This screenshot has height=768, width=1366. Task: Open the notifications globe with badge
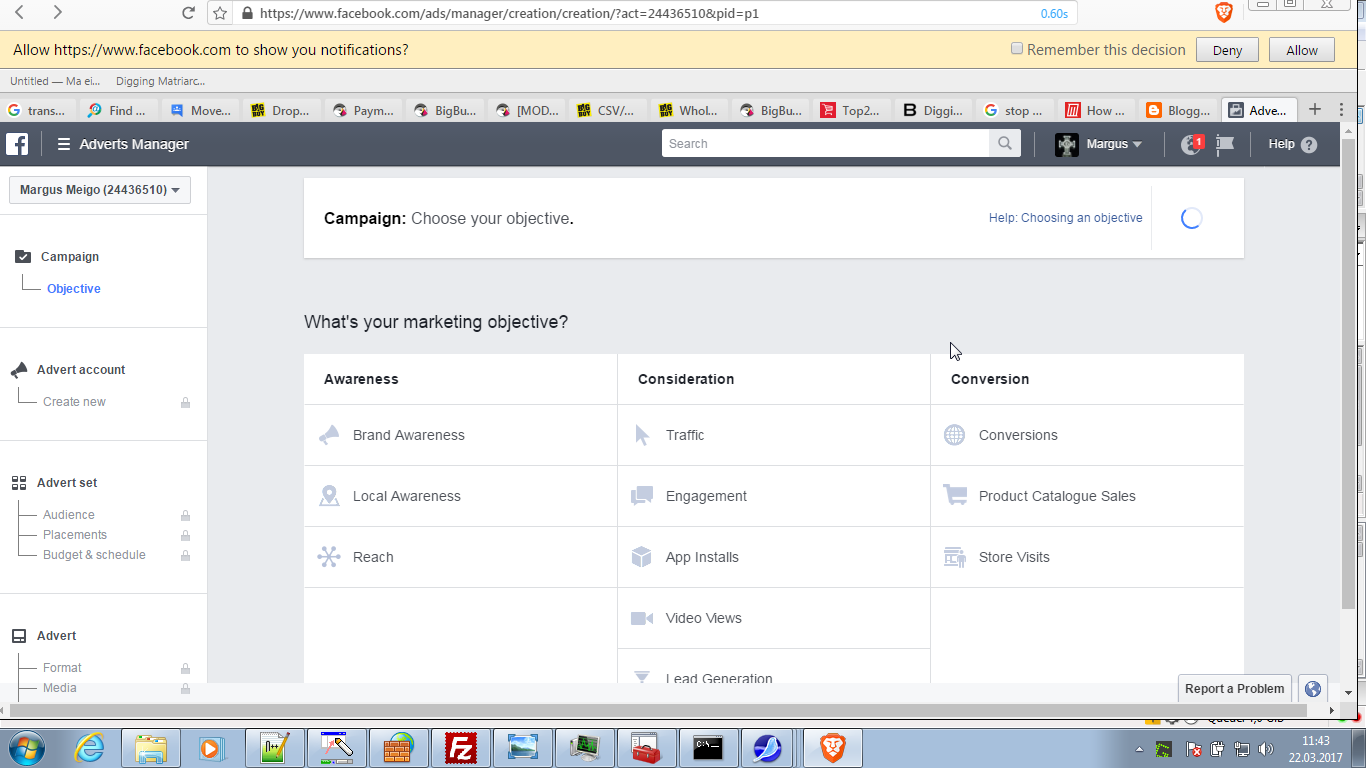(1191, 144)
